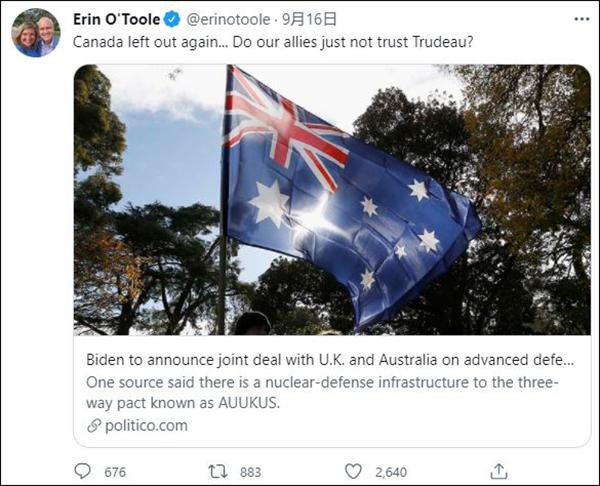The width and height of the screenshot is (600, 486).
Task: Click the AUUKUS article description text
Action: (330, 392)
